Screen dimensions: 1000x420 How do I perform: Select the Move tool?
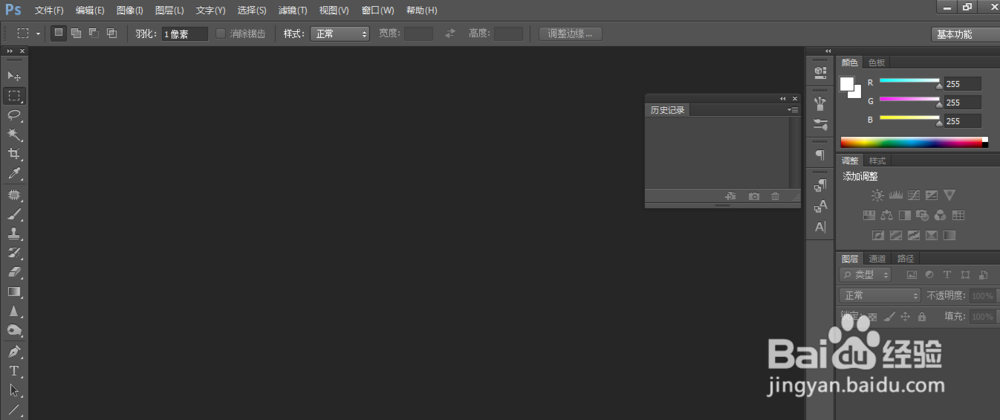click(x=14, y=76)
